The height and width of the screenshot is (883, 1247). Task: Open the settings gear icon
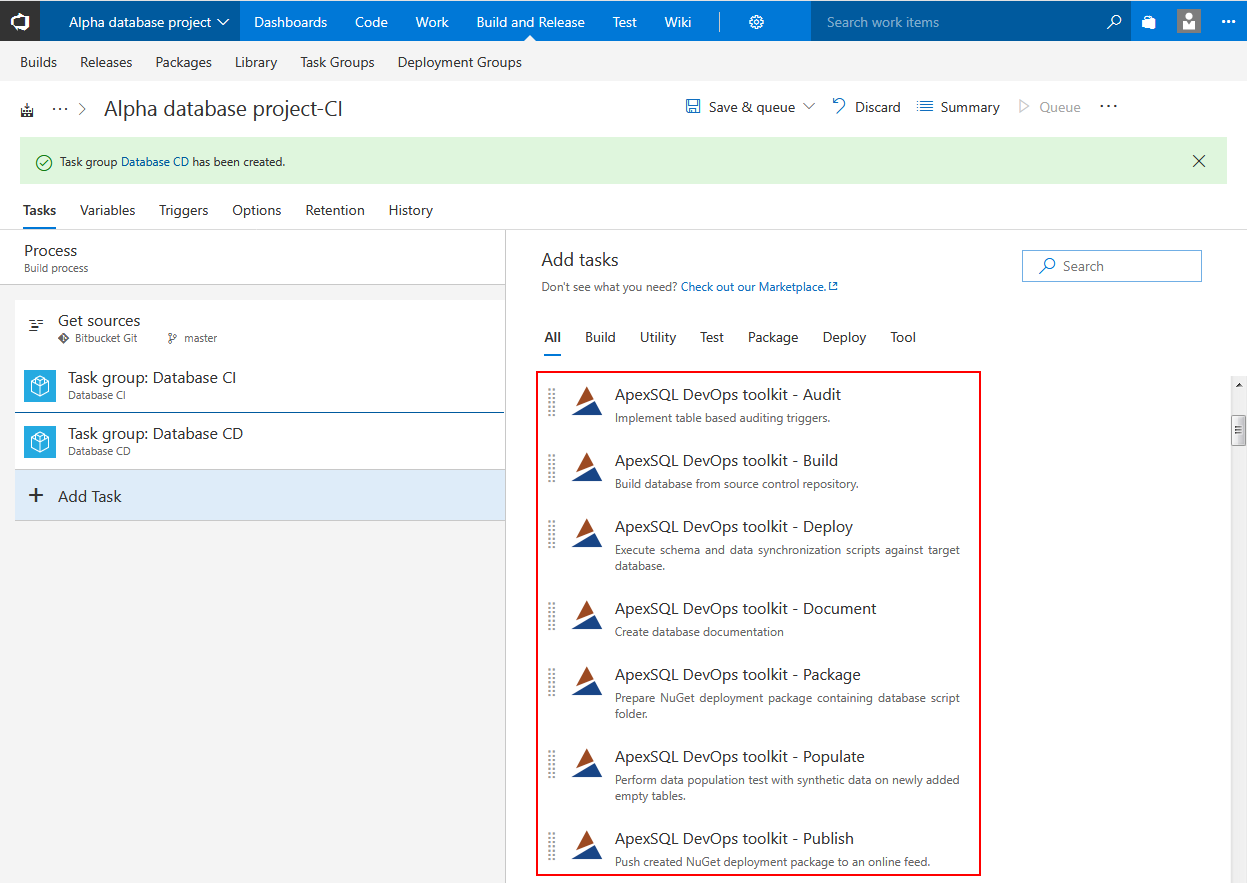pyautogui.click(x=757, y=22)
